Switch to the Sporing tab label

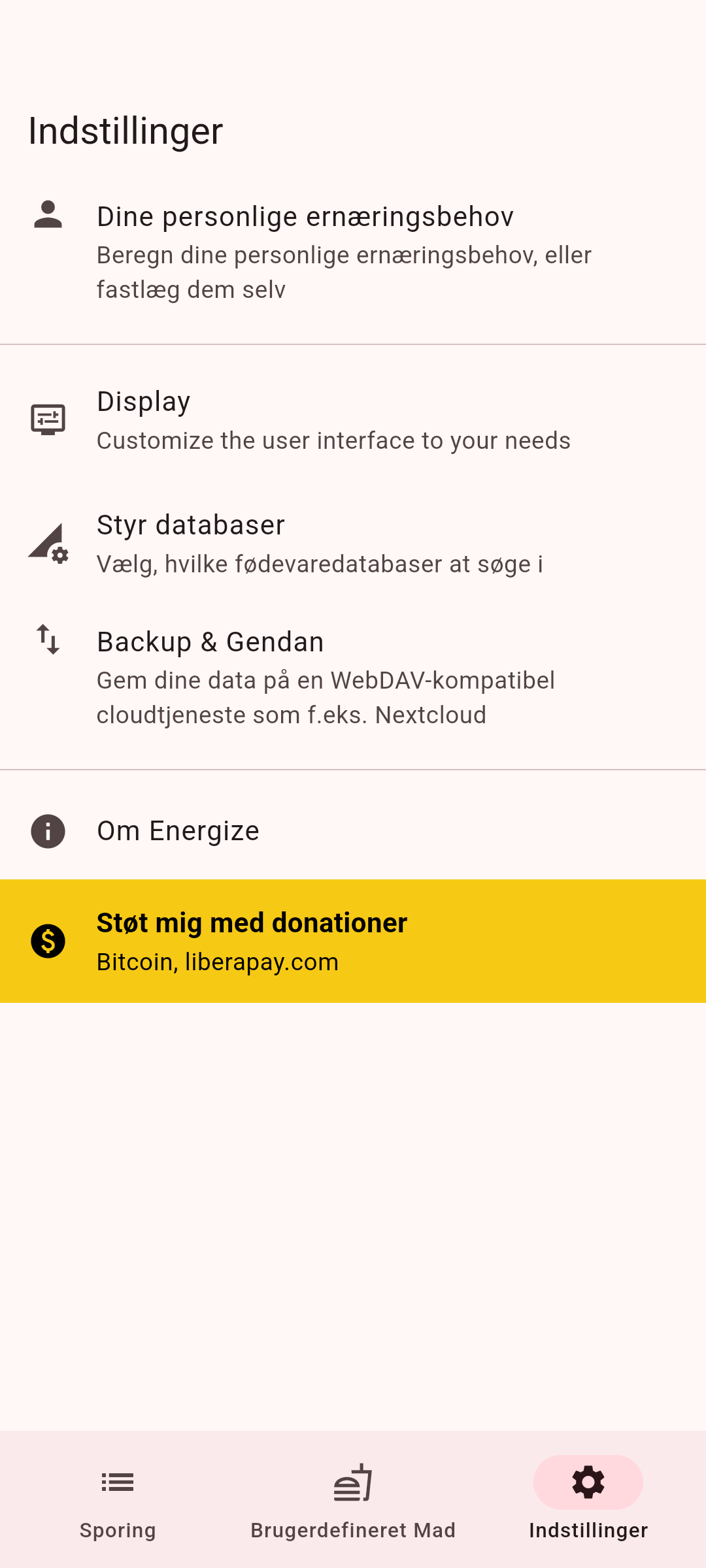tap(118, 1531)
